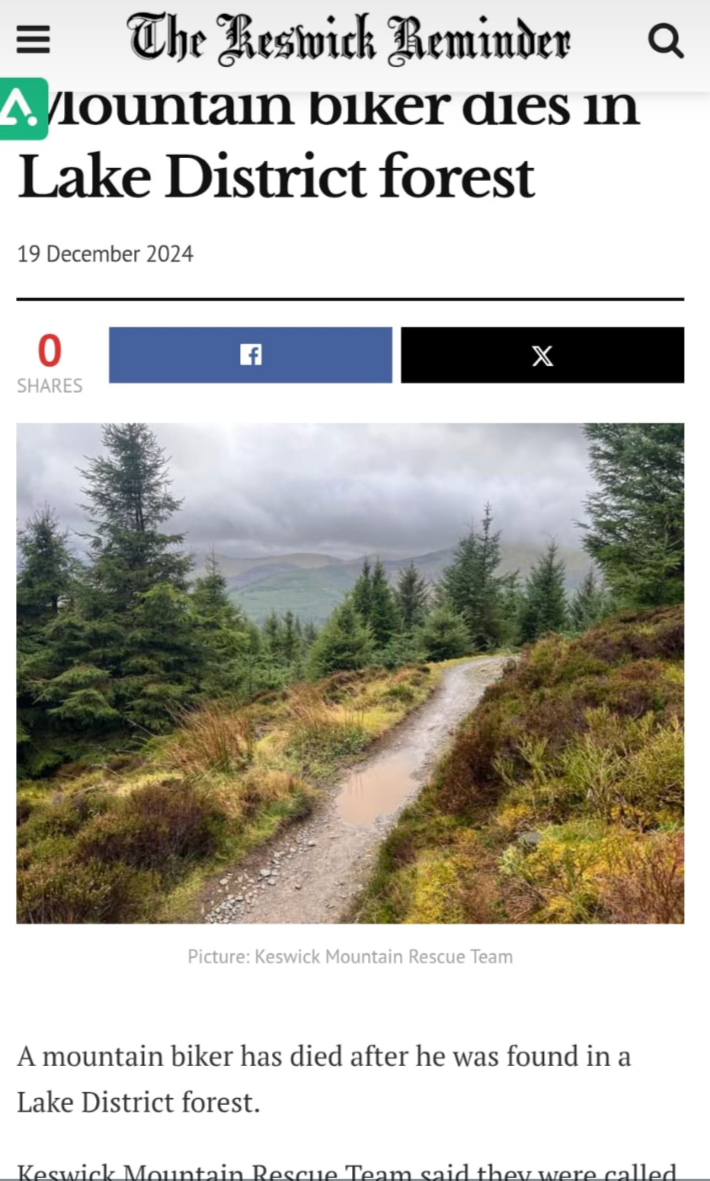This screenshot has width=710, height=1181.
Task: Tap the green floating A badge
Action: coord(23,108)
